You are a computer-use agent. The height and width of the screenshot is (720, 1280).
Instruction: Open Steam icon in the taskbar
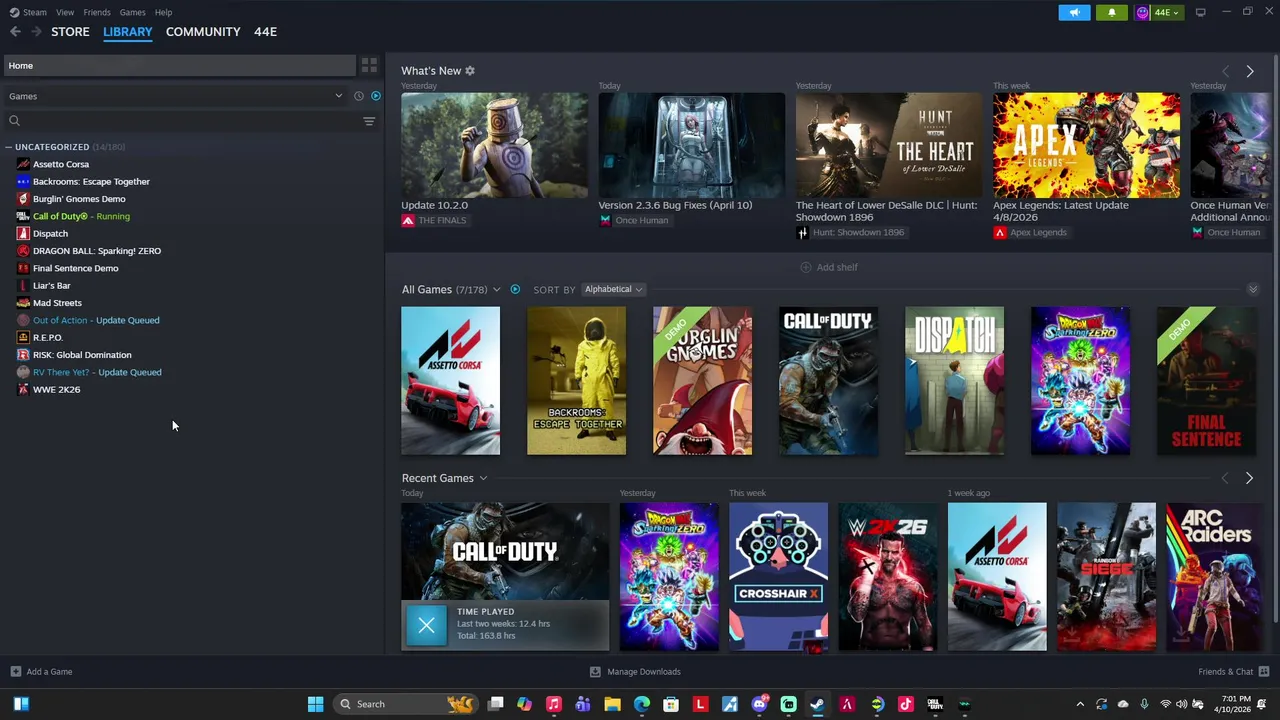[x=817, y=704]
